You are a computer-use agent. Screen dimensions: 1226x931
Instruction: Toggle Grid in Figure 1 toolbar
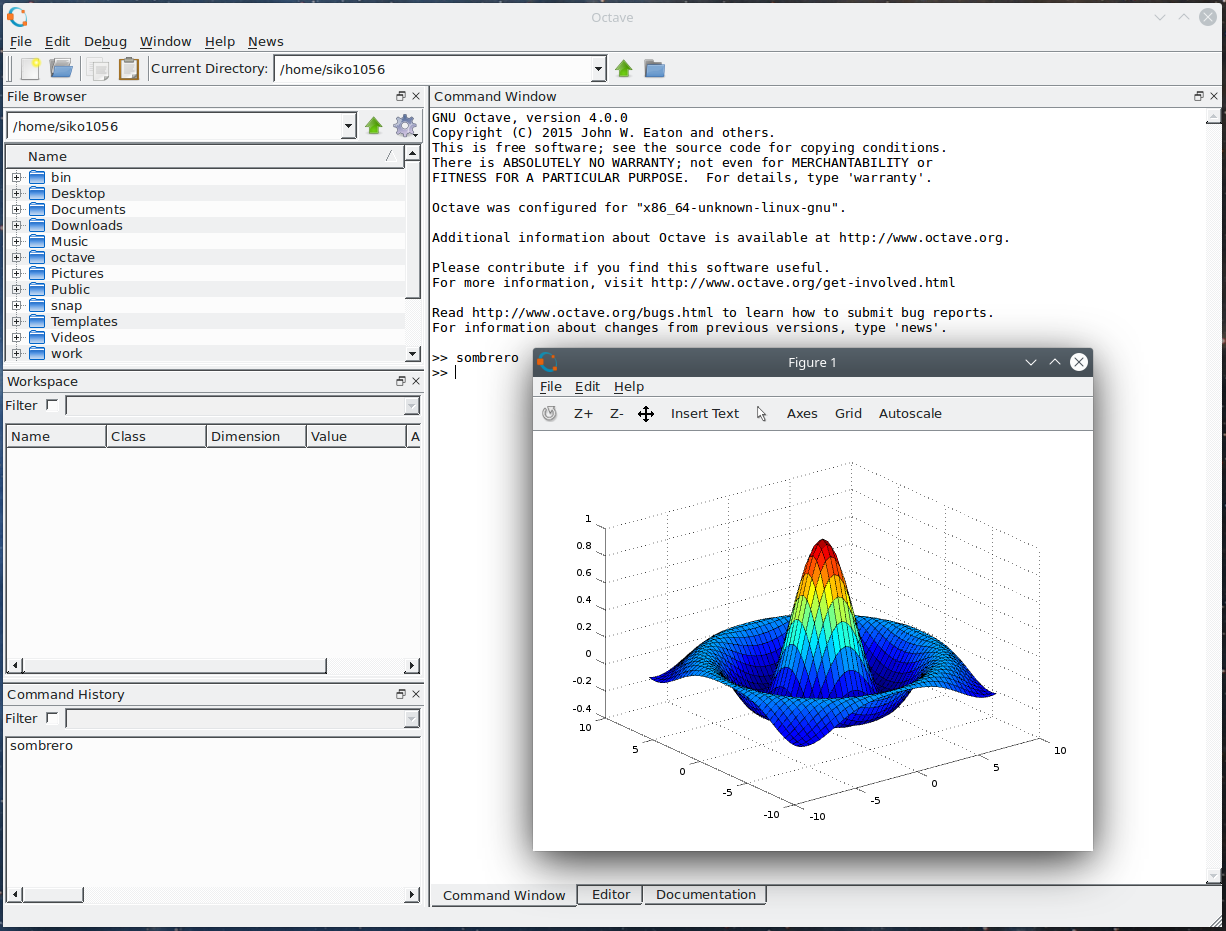(x=848, y=414)
